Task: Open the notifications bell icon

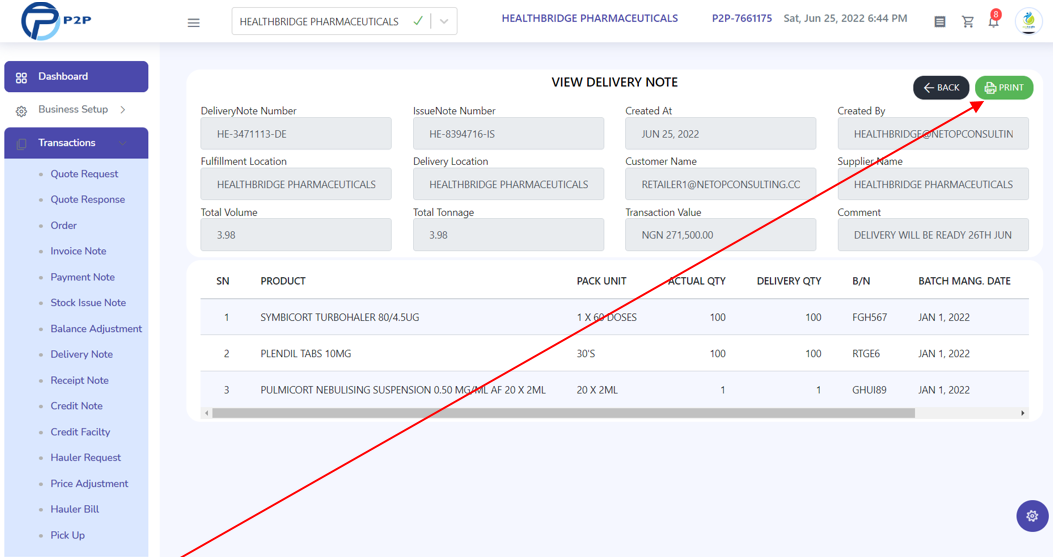Action: [993, 22]
